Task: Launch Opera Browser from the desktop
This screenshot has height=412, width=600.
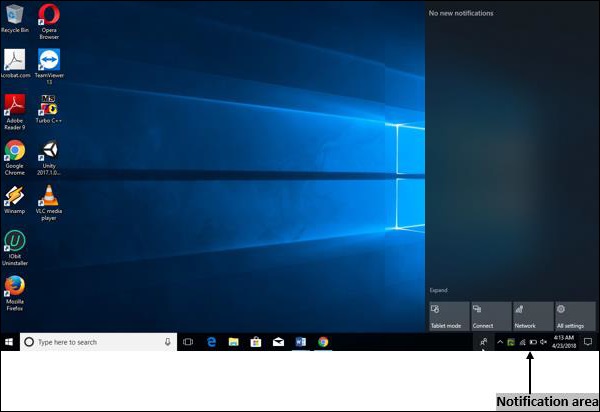Action: 47,15
